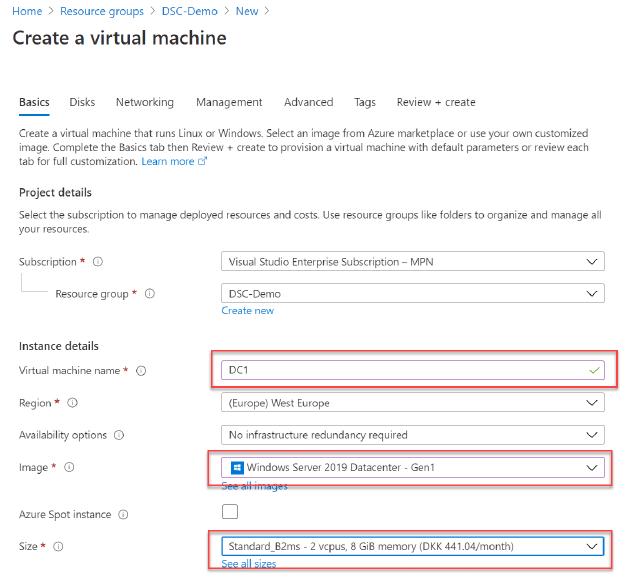
Task: Click info icon next to Virtual machine name
Action: (141, 371)
